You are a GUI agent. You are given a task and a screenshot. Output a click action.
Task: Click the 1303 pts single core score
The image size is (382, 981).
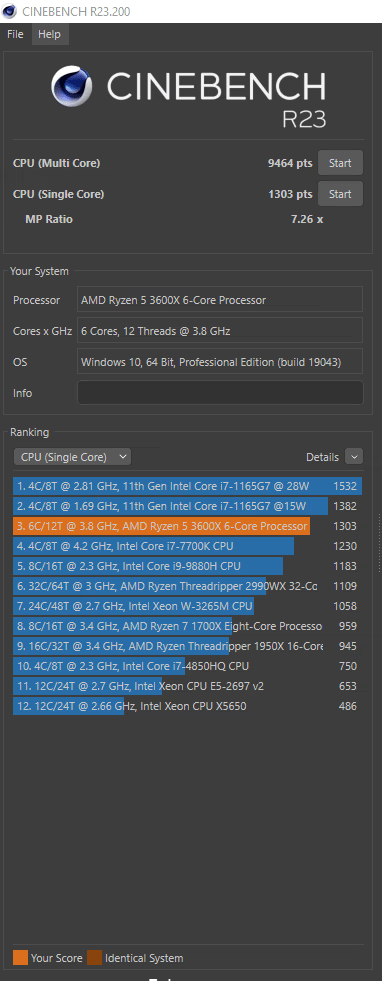pyautogui.click(x=289, y=194)
